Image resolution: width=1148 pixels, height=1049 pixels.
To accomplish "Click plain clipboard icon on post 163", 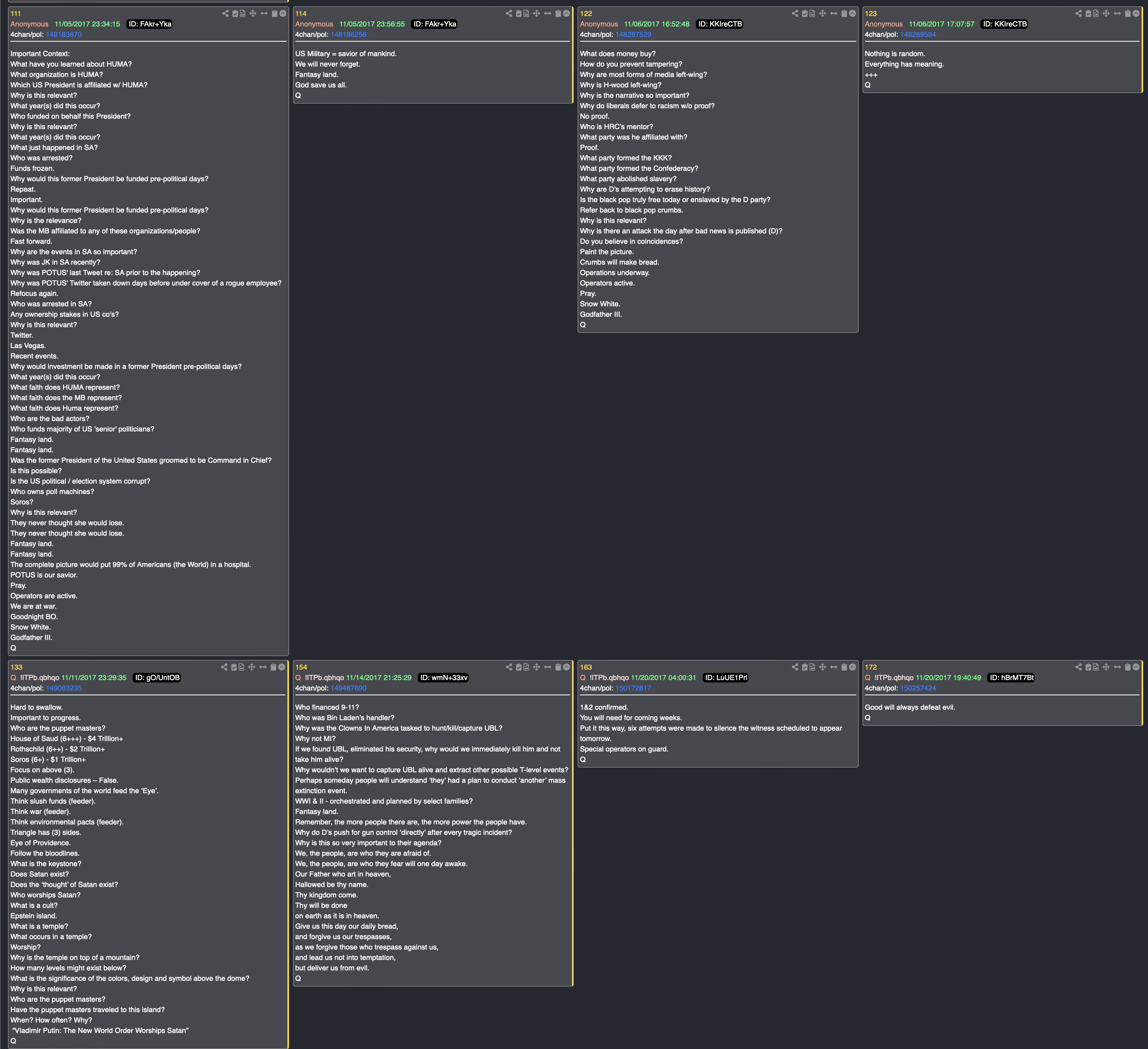I will [844, 667].
